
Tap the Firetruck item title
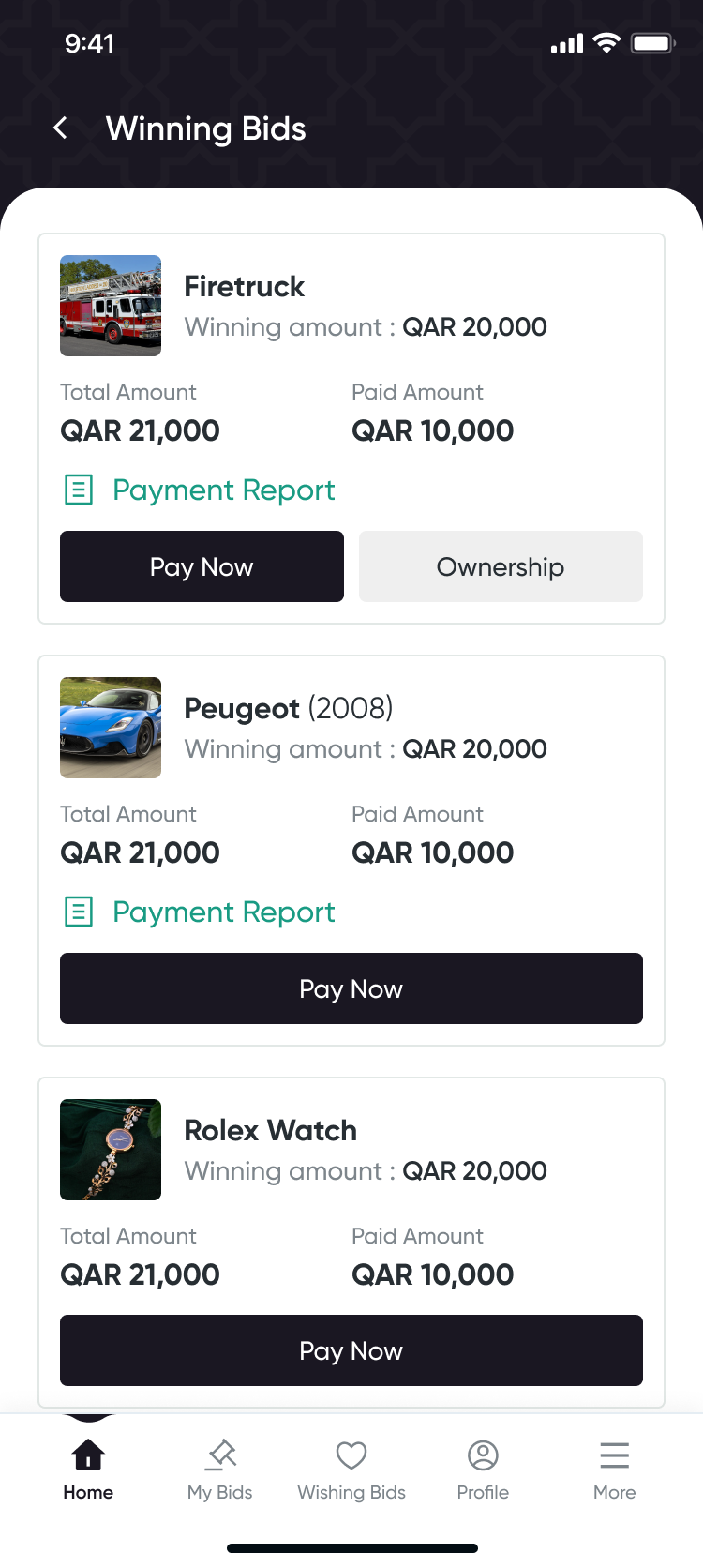(x=244, y=286)
